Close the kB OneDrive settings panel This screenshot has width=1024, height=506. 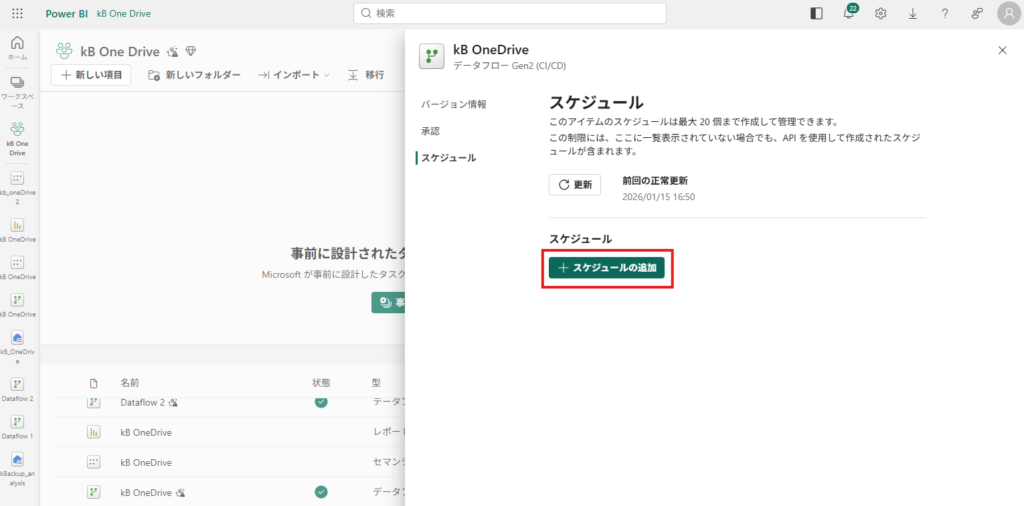[x=1003, y=50]
